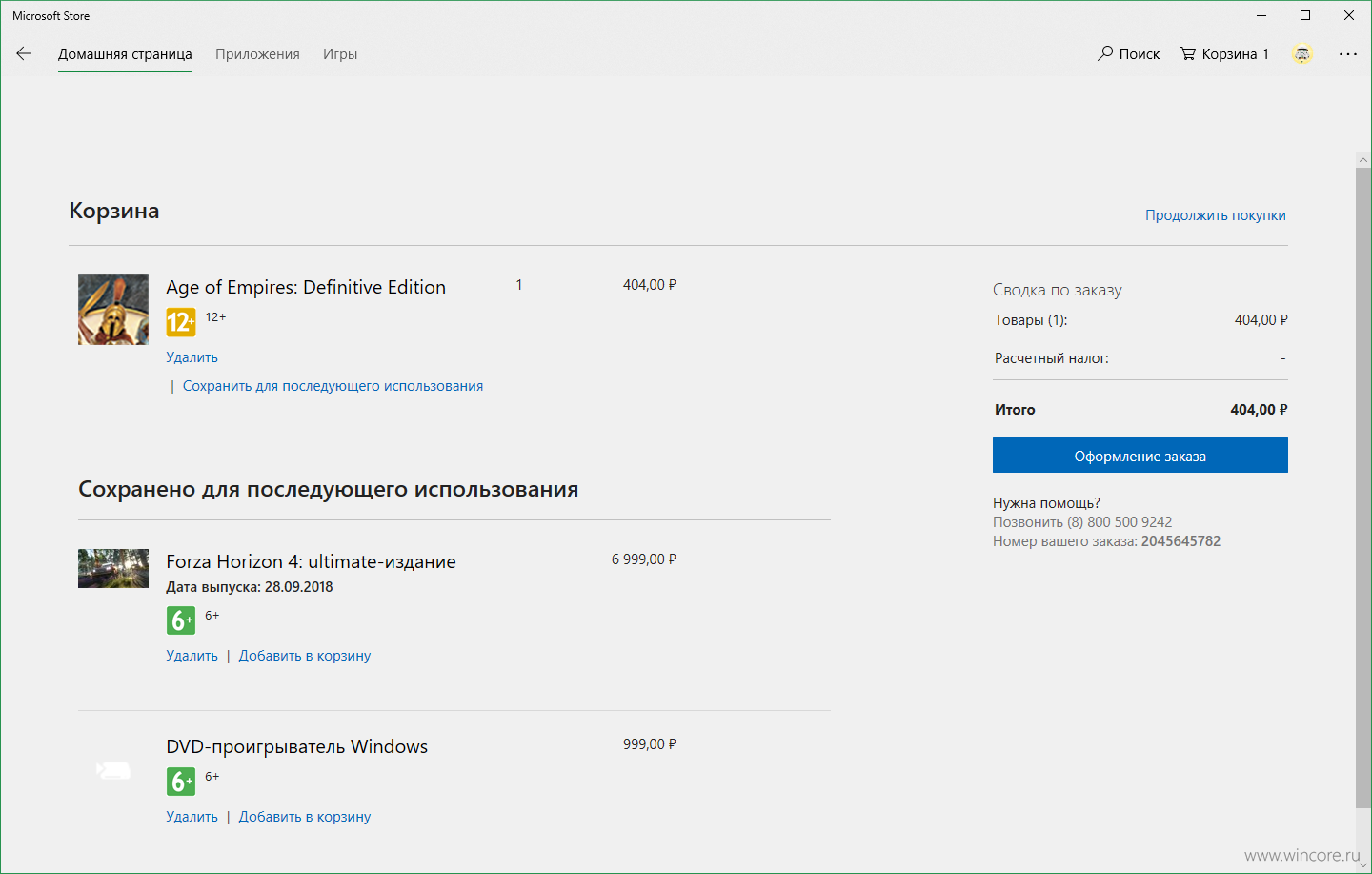Open Age of Empires: Definitive Edition title
The image size is (1372, 874).
[x=306, y=287]
